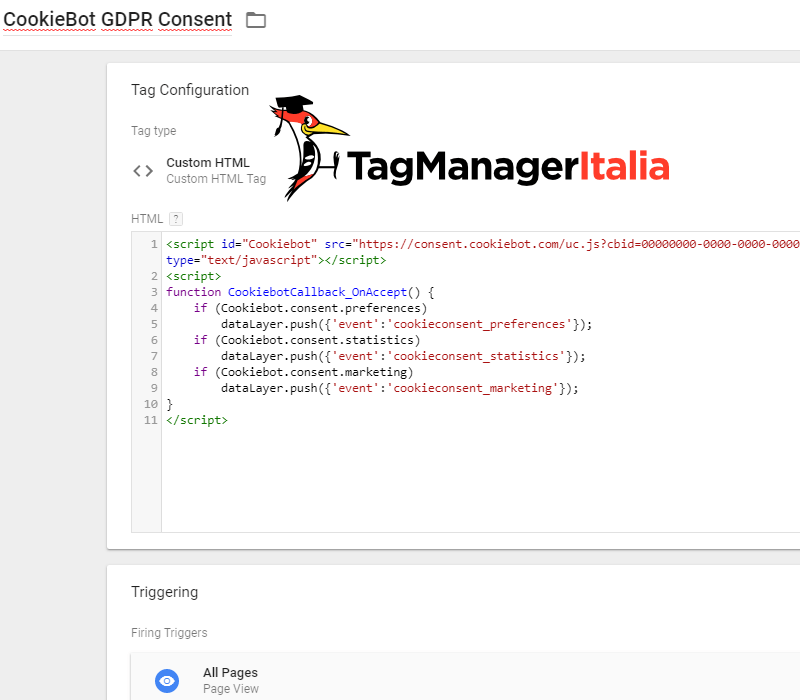The image size is (800, 700).
Task: Open the HTML help question mark
Action: [x=176, y=219]
